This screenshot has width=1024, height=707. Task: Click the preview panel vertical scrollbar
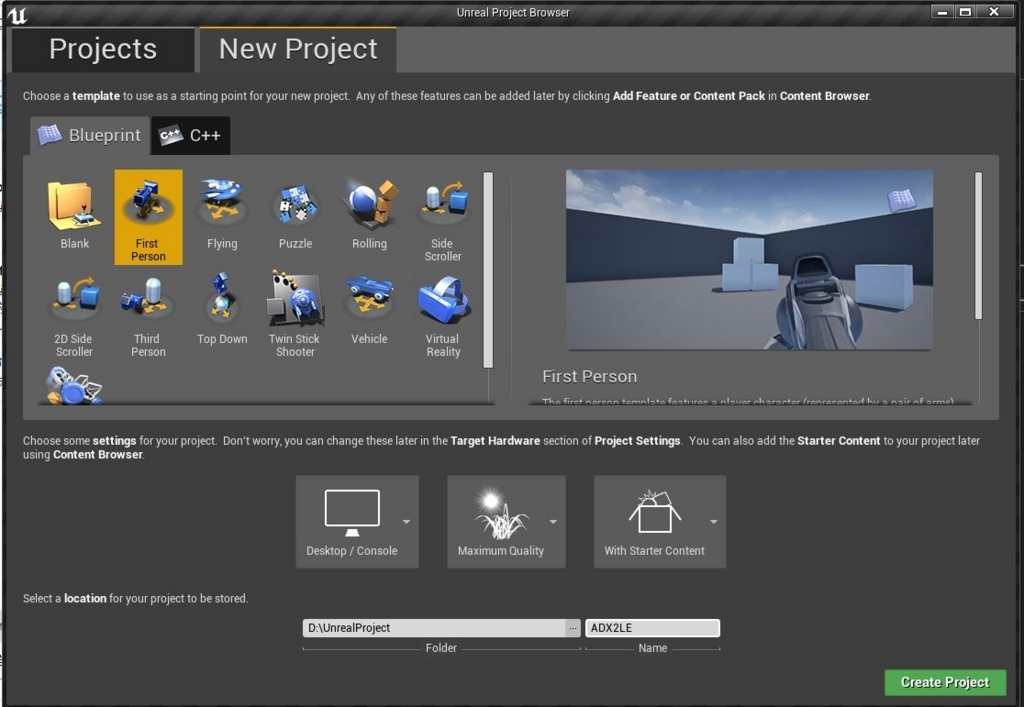978,245
